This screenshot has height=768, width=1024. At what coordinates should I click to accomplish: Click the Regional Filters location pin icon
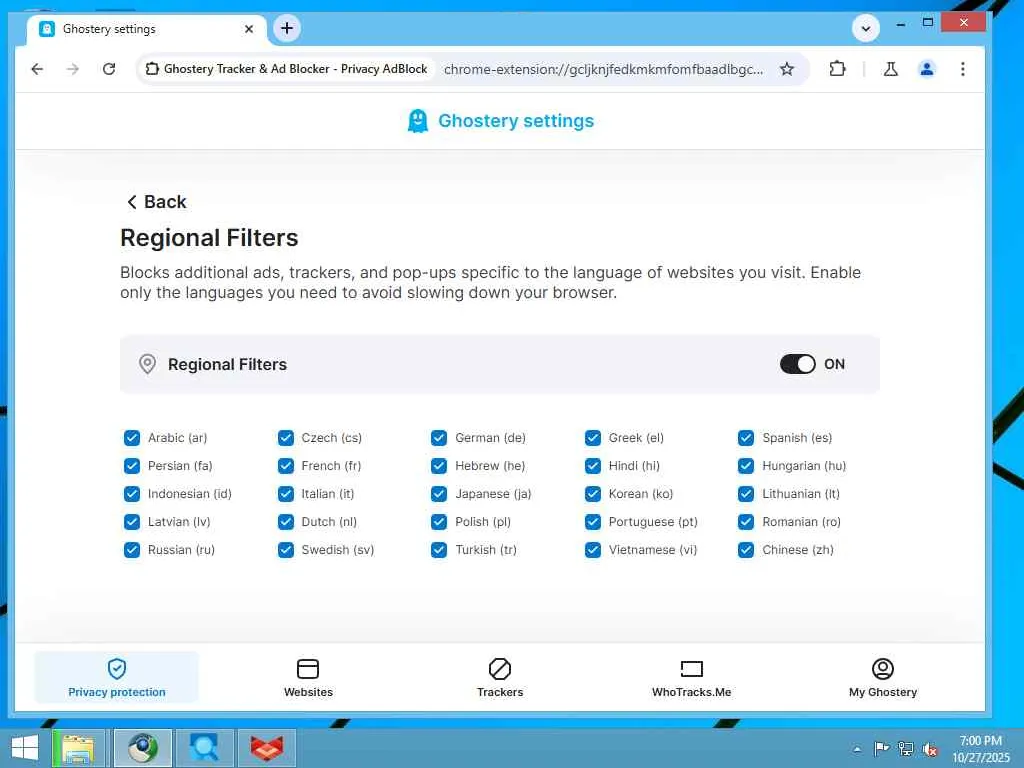coord(148,364)
